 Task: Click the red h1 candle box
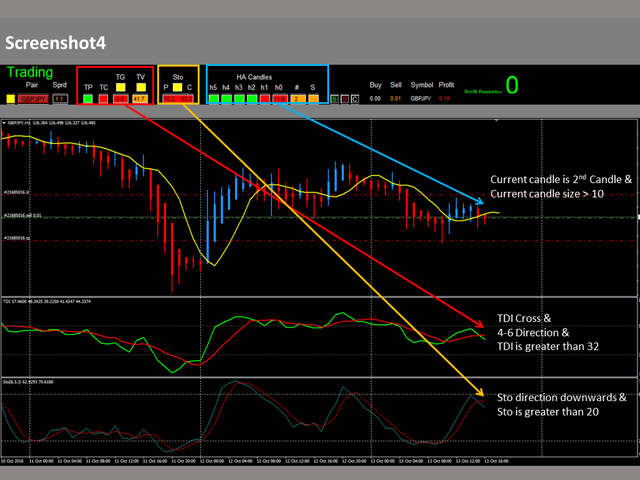[x=265, y=99]
